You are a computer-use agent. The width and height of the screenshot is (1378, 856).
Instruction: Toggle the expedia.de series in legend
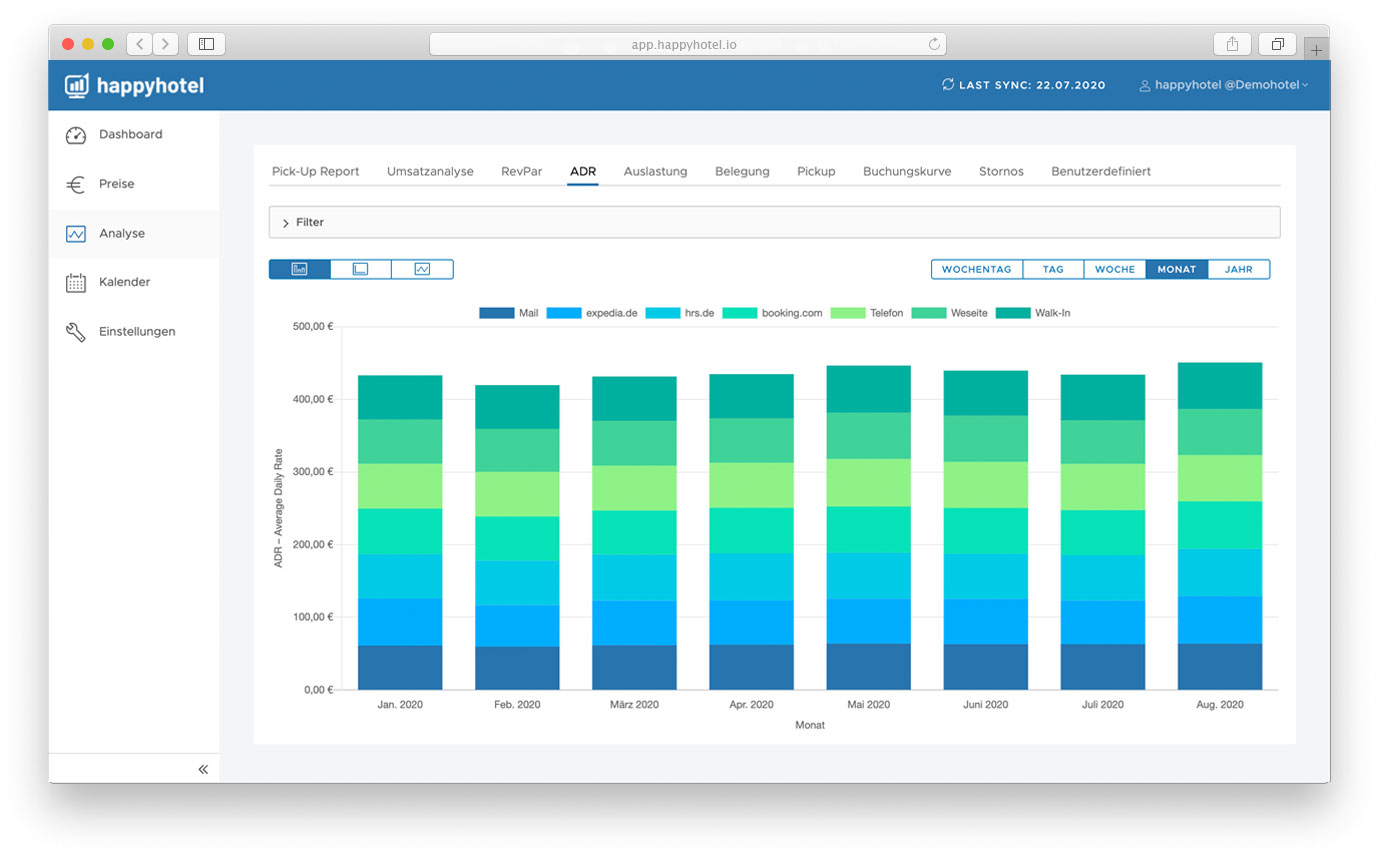[594, 313]
